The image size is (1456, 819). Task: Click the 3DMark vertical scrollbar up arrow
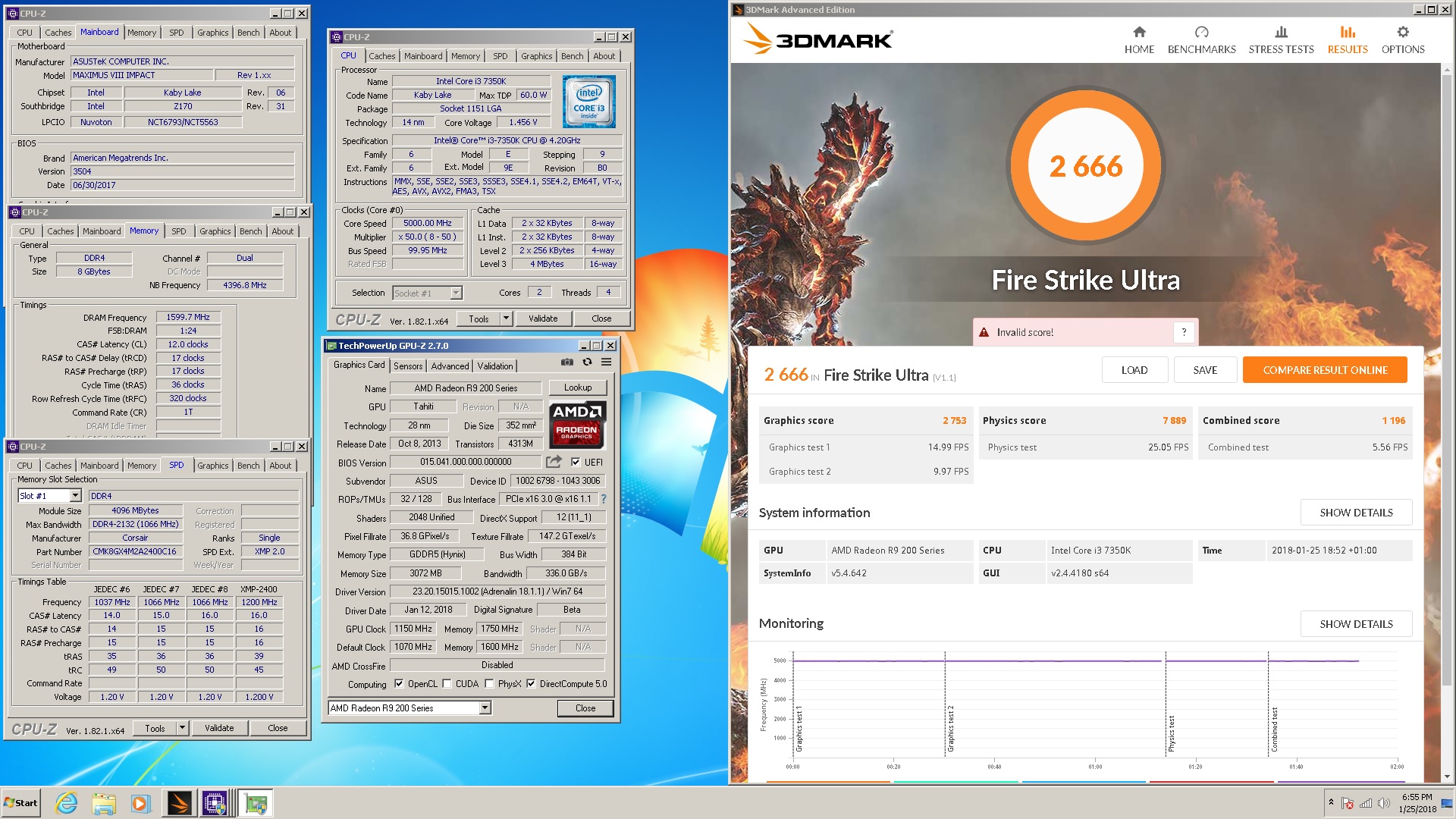coord(1448,70)
